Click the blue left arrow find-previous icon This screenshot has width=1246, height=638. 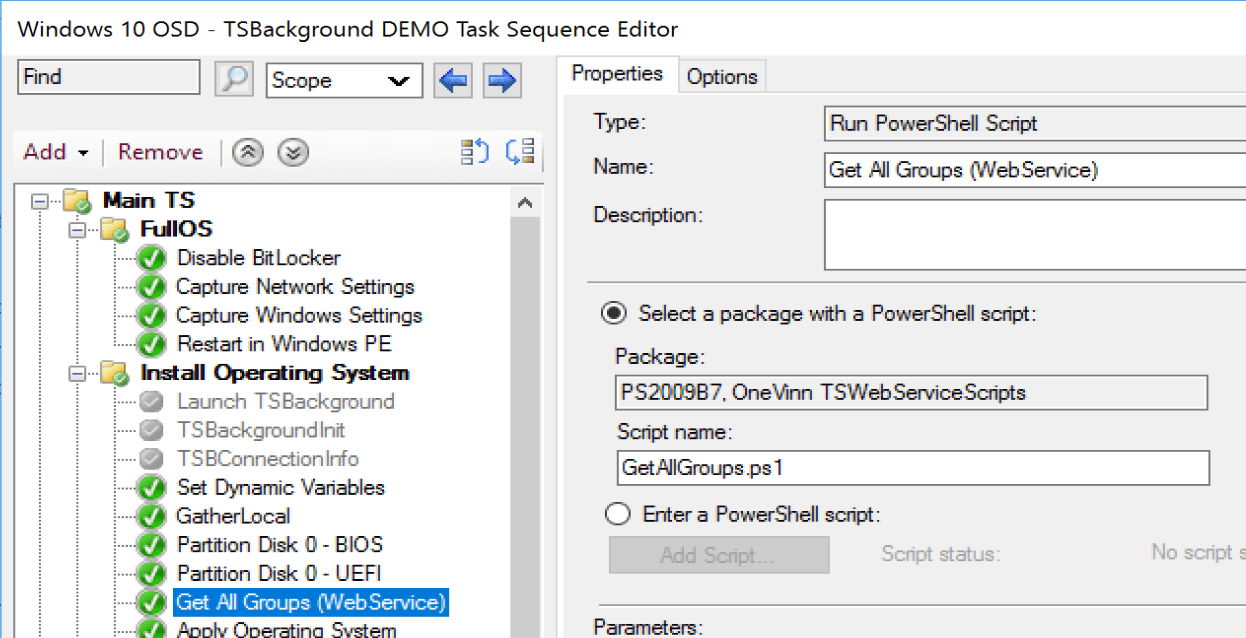(453, 80)
